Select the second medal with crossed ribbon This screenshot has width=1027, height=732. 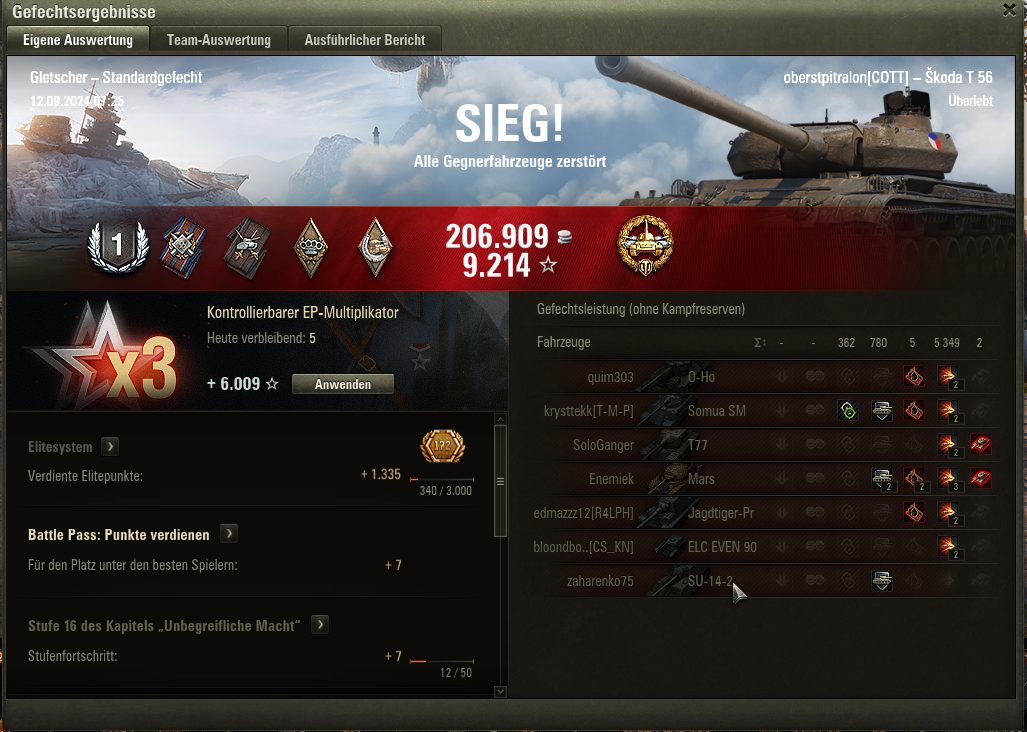click(246, 248)
